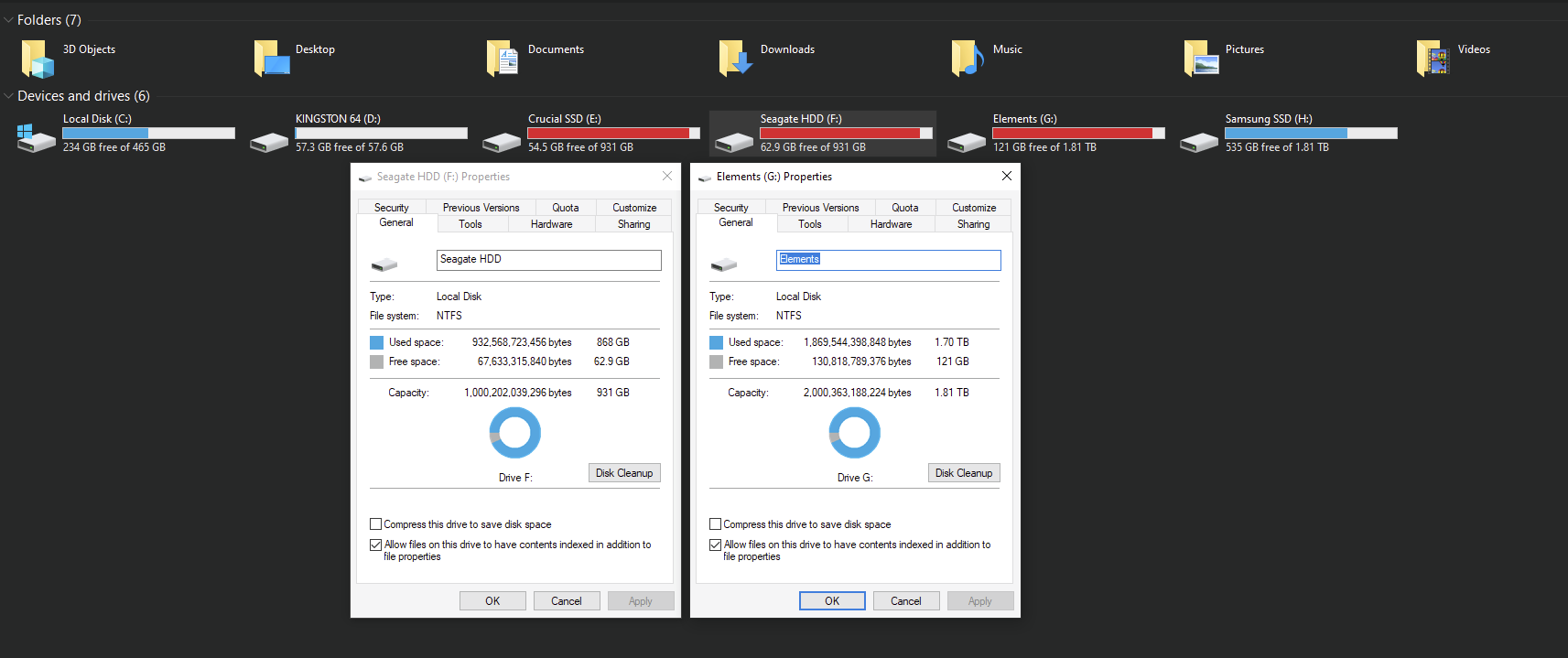
Task: Toggle indexing checkbox in Seagate HDD Properties
Action: 375,545
